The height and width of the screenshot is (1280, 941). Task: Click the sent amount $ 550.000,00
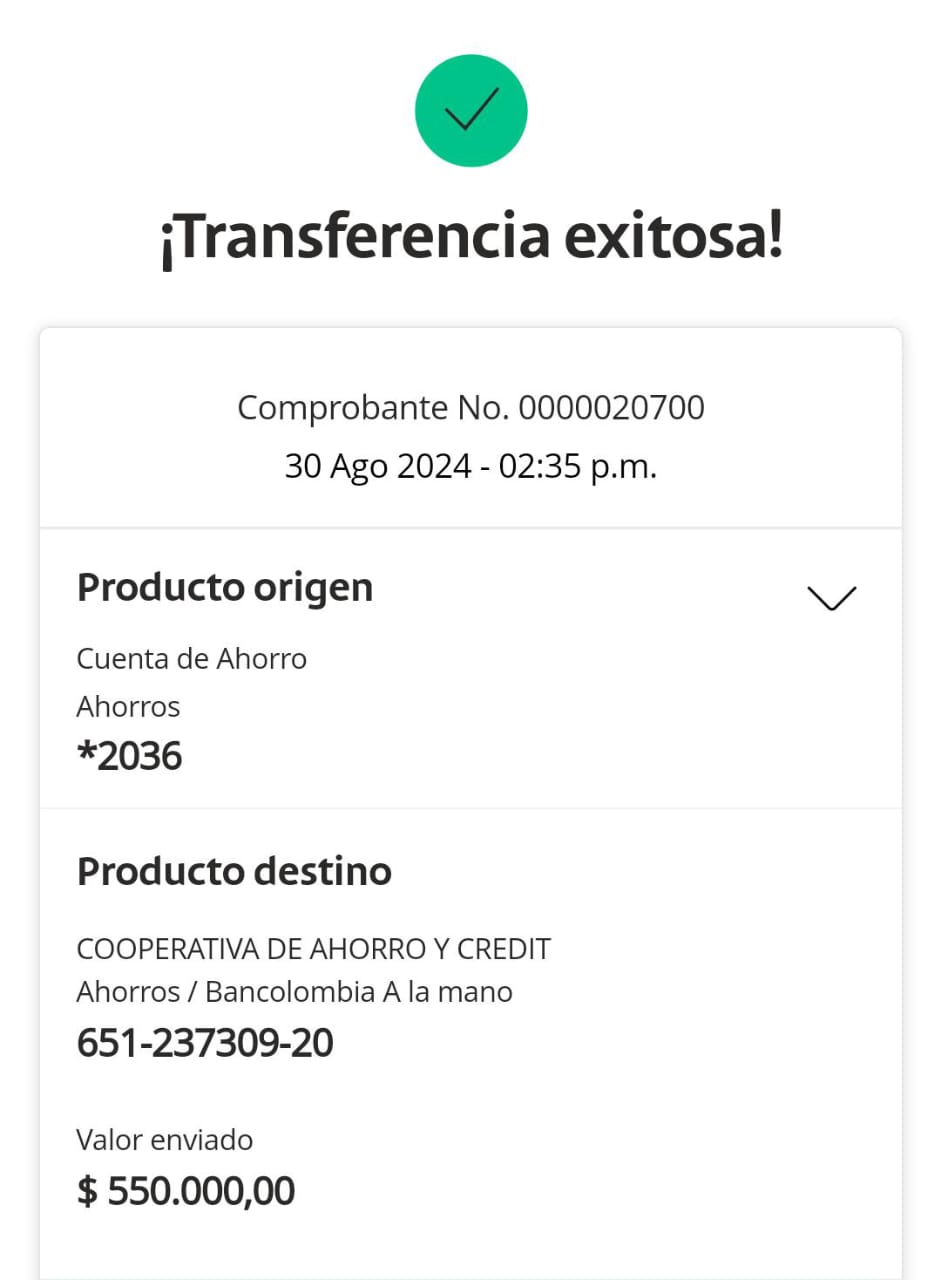[186, 1191]
